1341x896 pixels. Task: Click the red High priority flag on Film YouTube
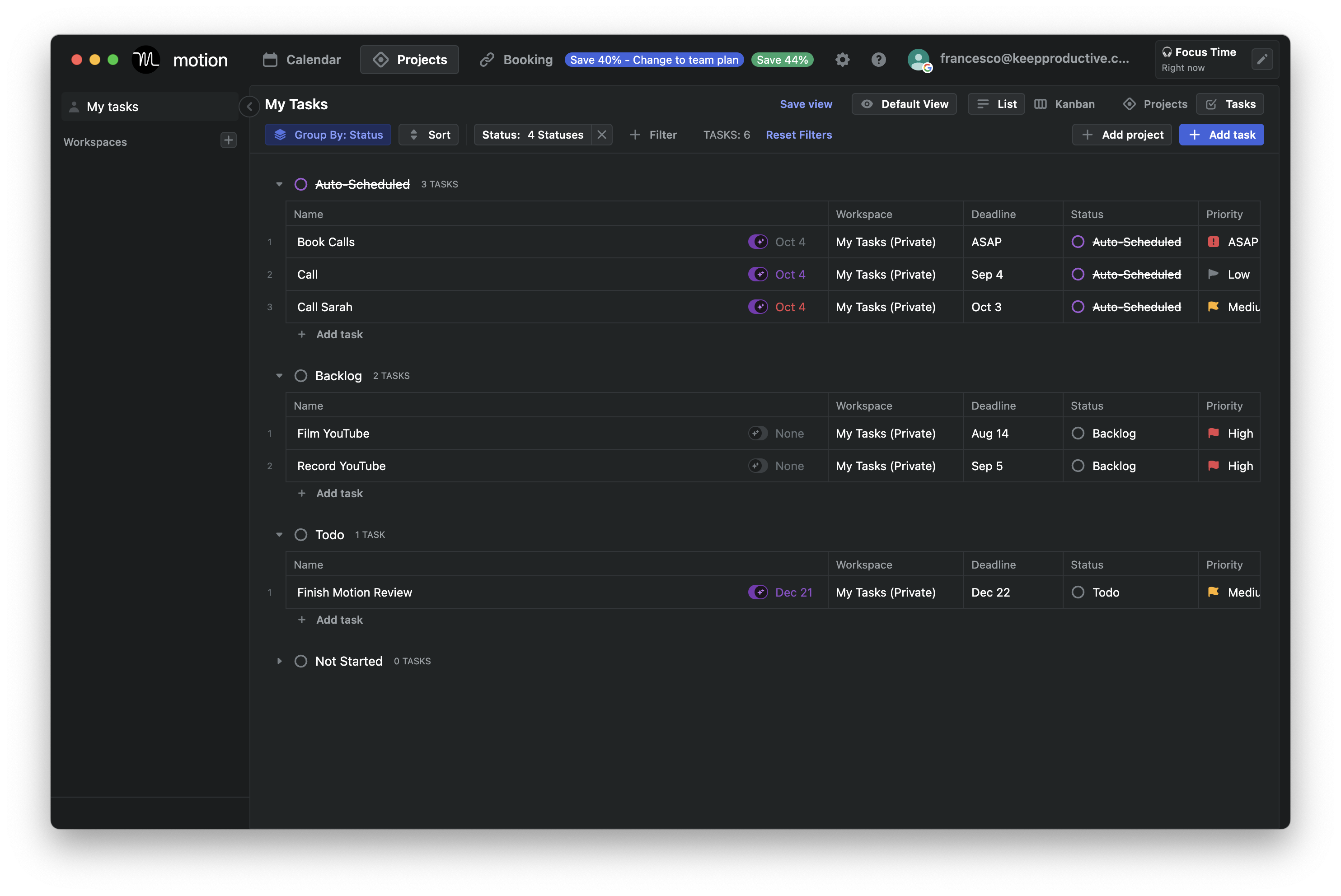1214,433
